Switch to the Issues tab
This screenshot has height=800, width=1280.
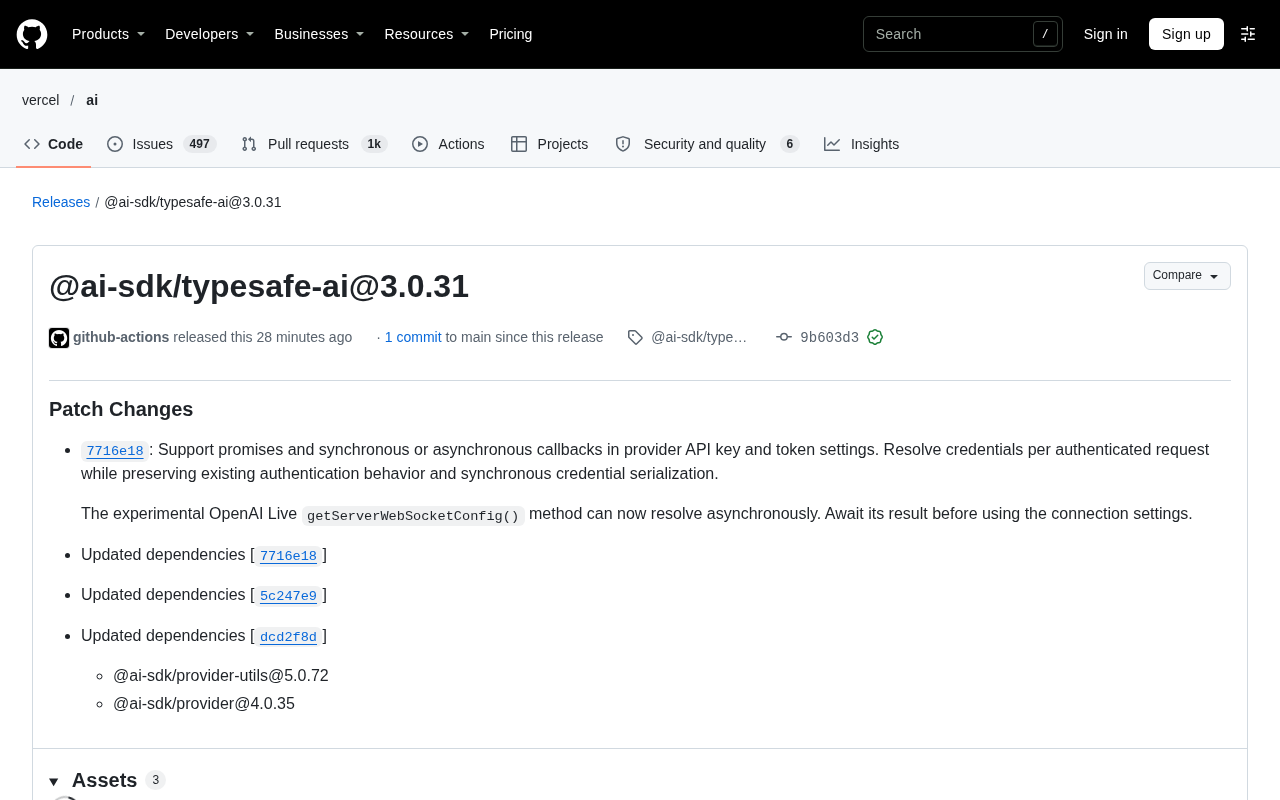click(162, 144)
